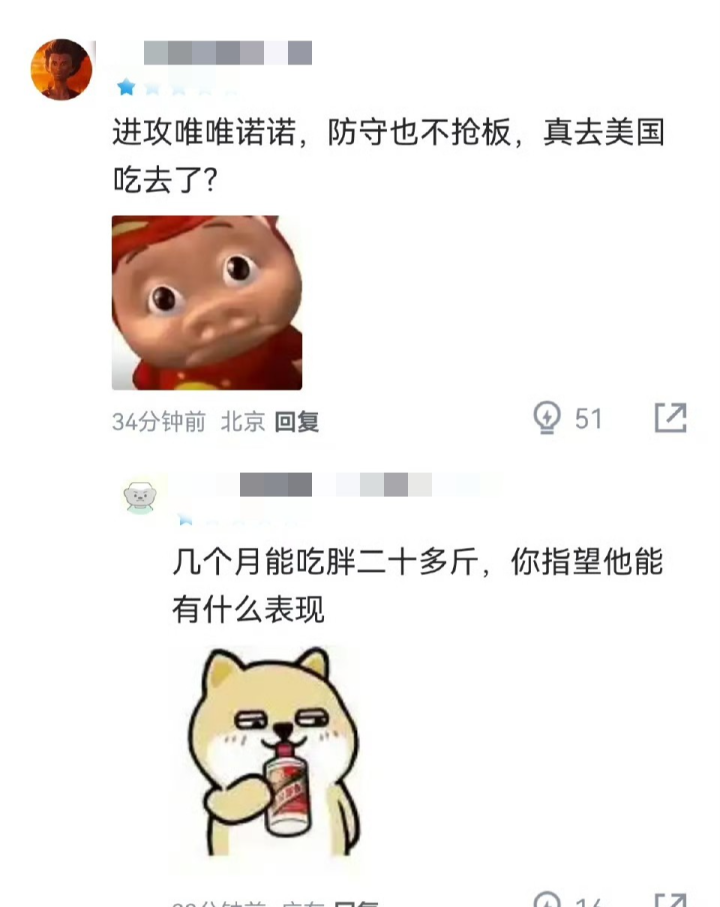Screen dimensions: 720x907
Task: Open the first commenter's blurred username
Action: (x=228, y=53)
